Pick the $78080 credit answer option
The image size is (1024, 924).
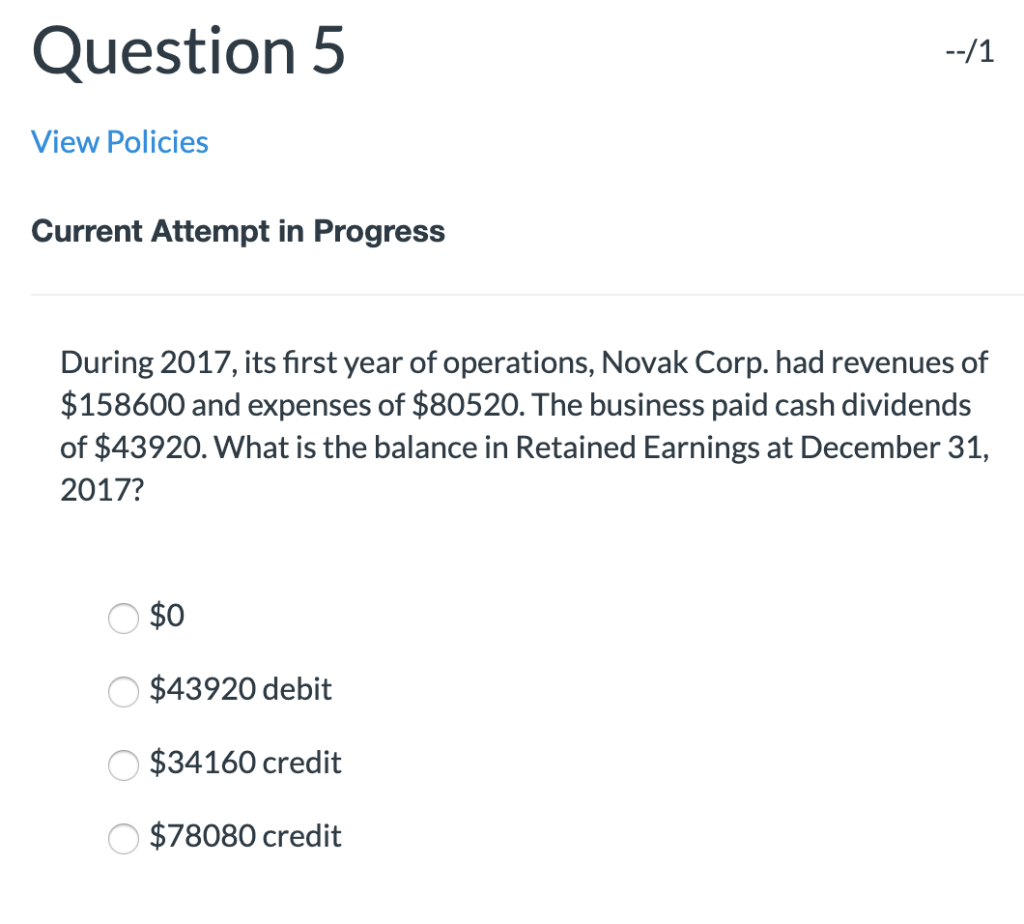click(123, 839)
